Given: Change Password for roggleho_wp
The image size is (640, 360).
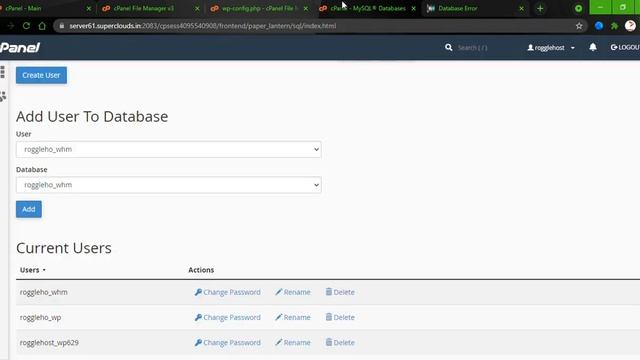Looking at the screenshot, I should [227, 318].
